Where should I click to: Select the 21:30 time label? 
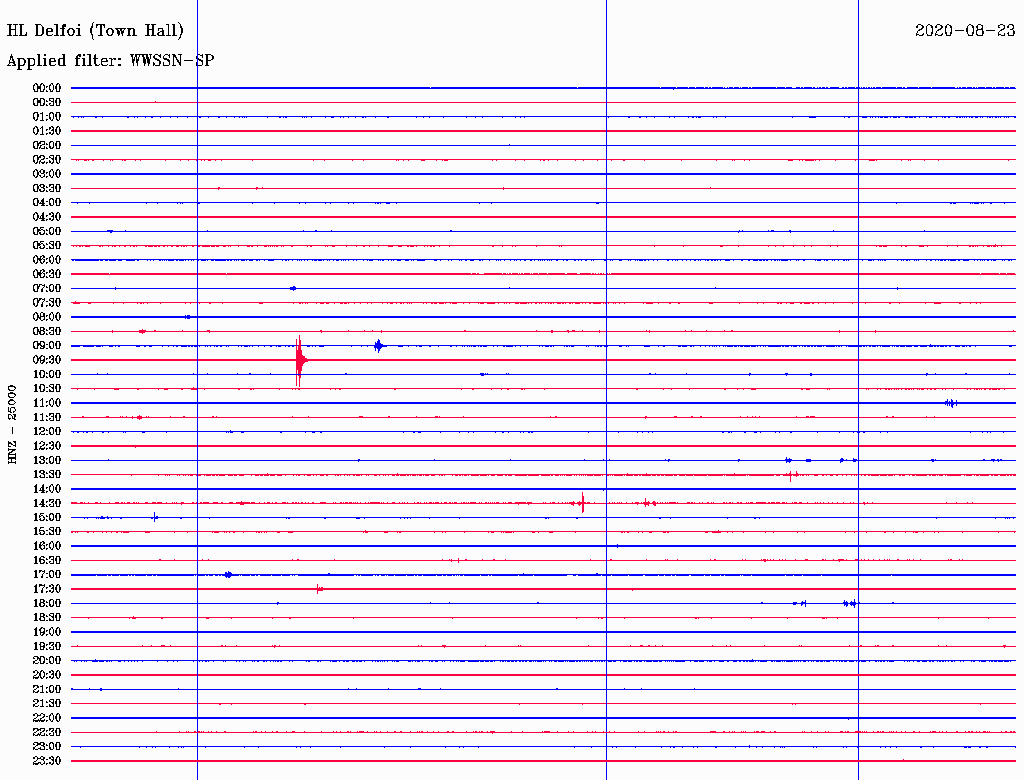click(x=47, y=704)
